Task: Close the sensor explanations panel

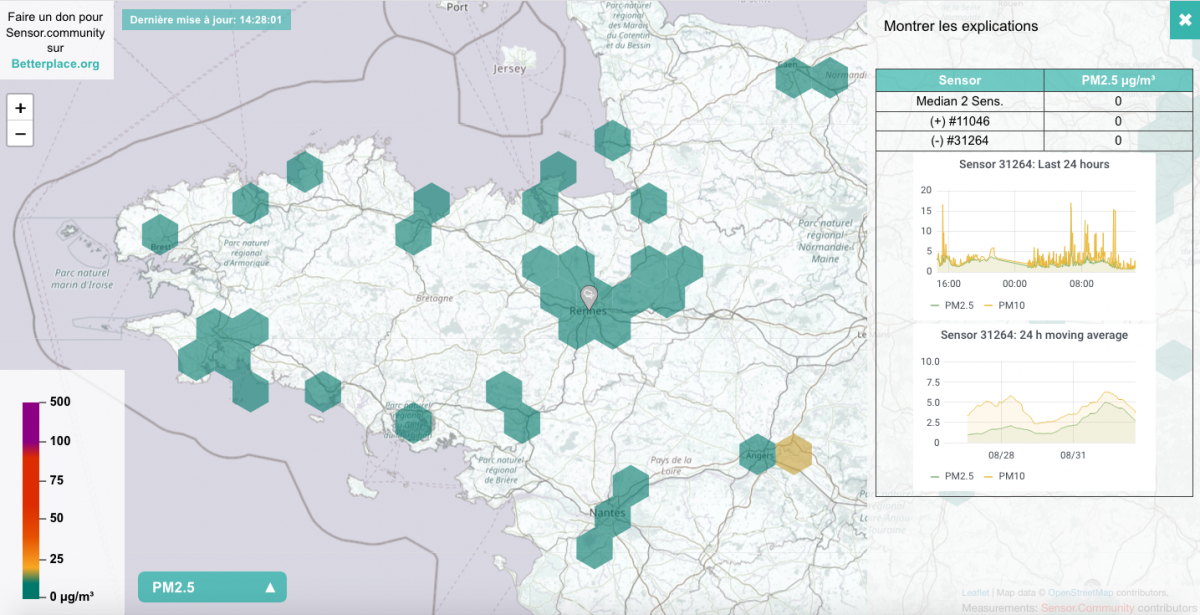Action: pos(1184,18)
